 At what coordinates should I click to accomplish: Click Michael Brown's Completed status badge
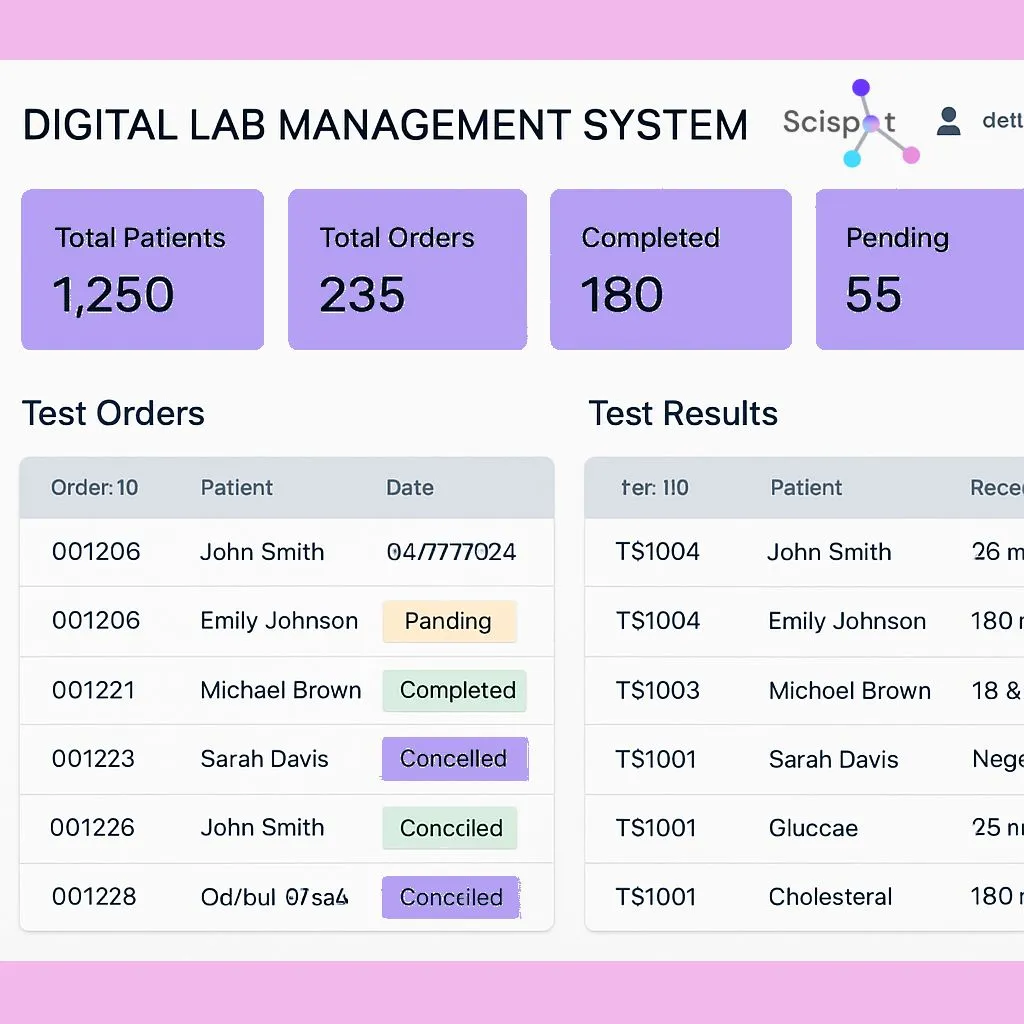[455, 690]
